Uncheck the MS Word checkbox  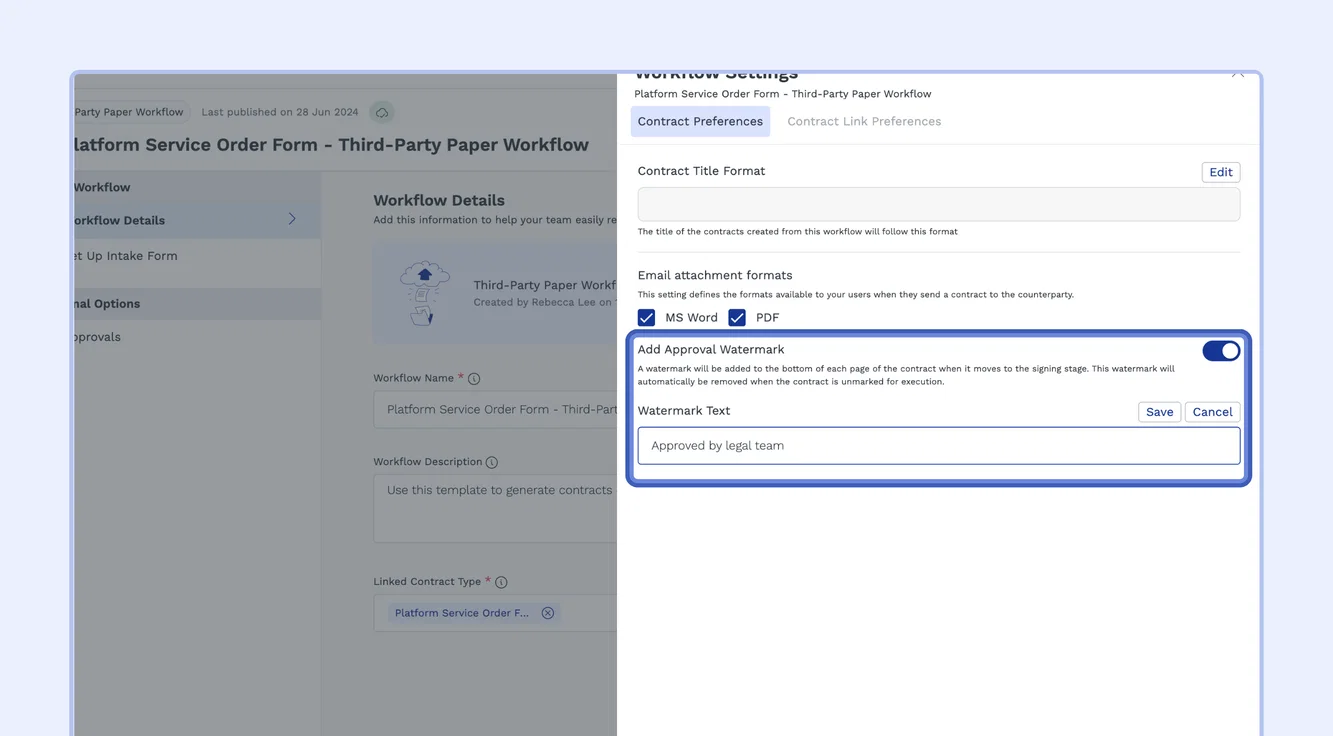(x=647, y=318)
